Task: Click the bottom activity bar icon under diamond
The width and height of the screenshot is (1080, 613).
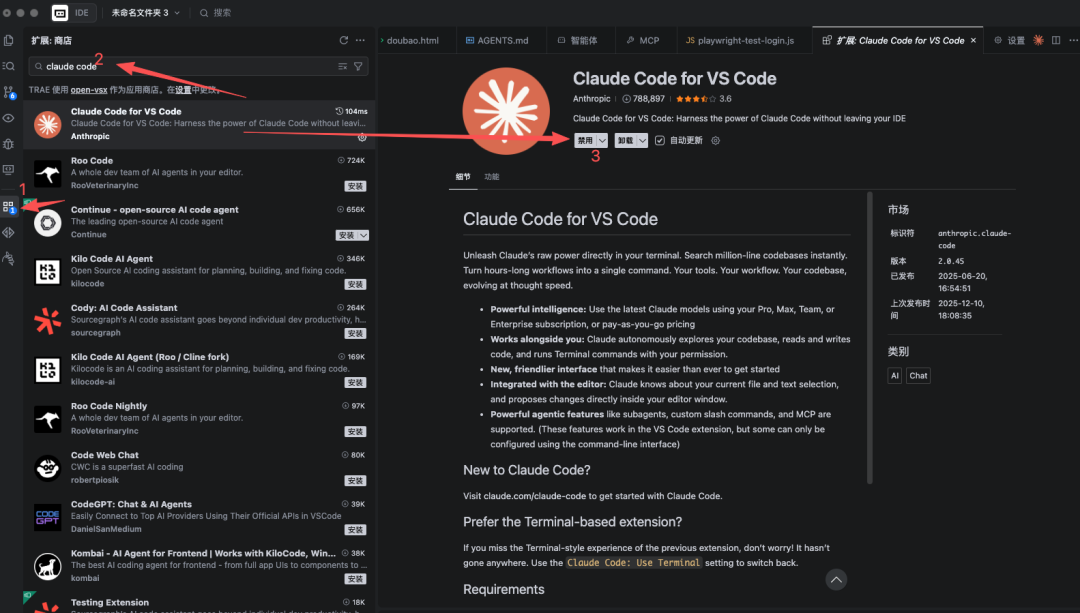Action: [x=8, y=258]
